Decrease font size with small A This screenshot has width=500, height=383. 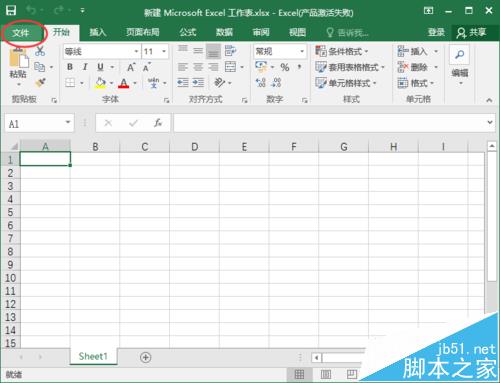(146, 67)
